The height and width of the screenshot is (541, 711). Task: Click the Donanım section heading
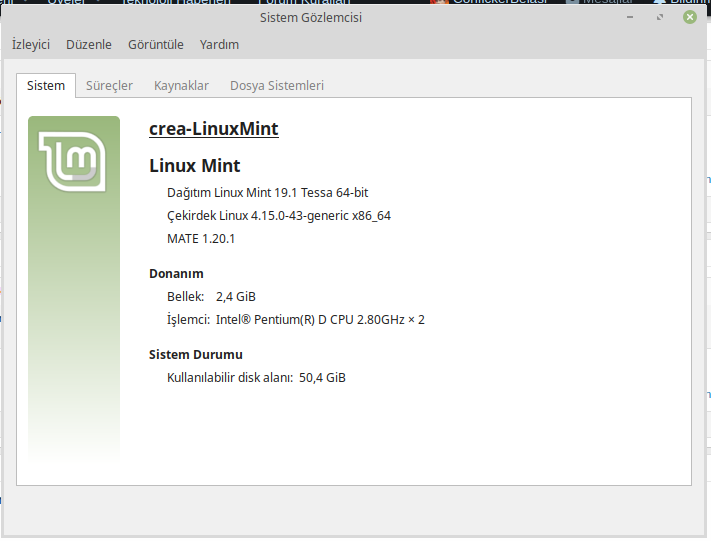click(176, 274)
